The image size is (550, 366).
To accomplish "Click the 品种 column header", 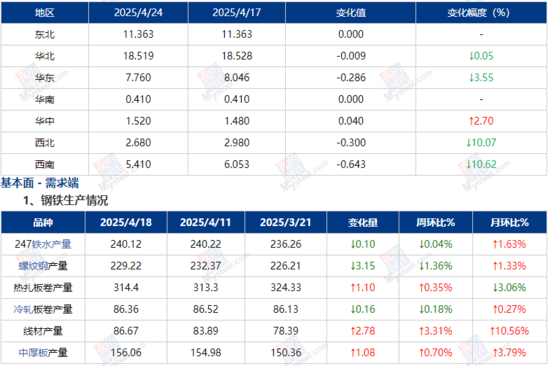I will click(43, 222).
